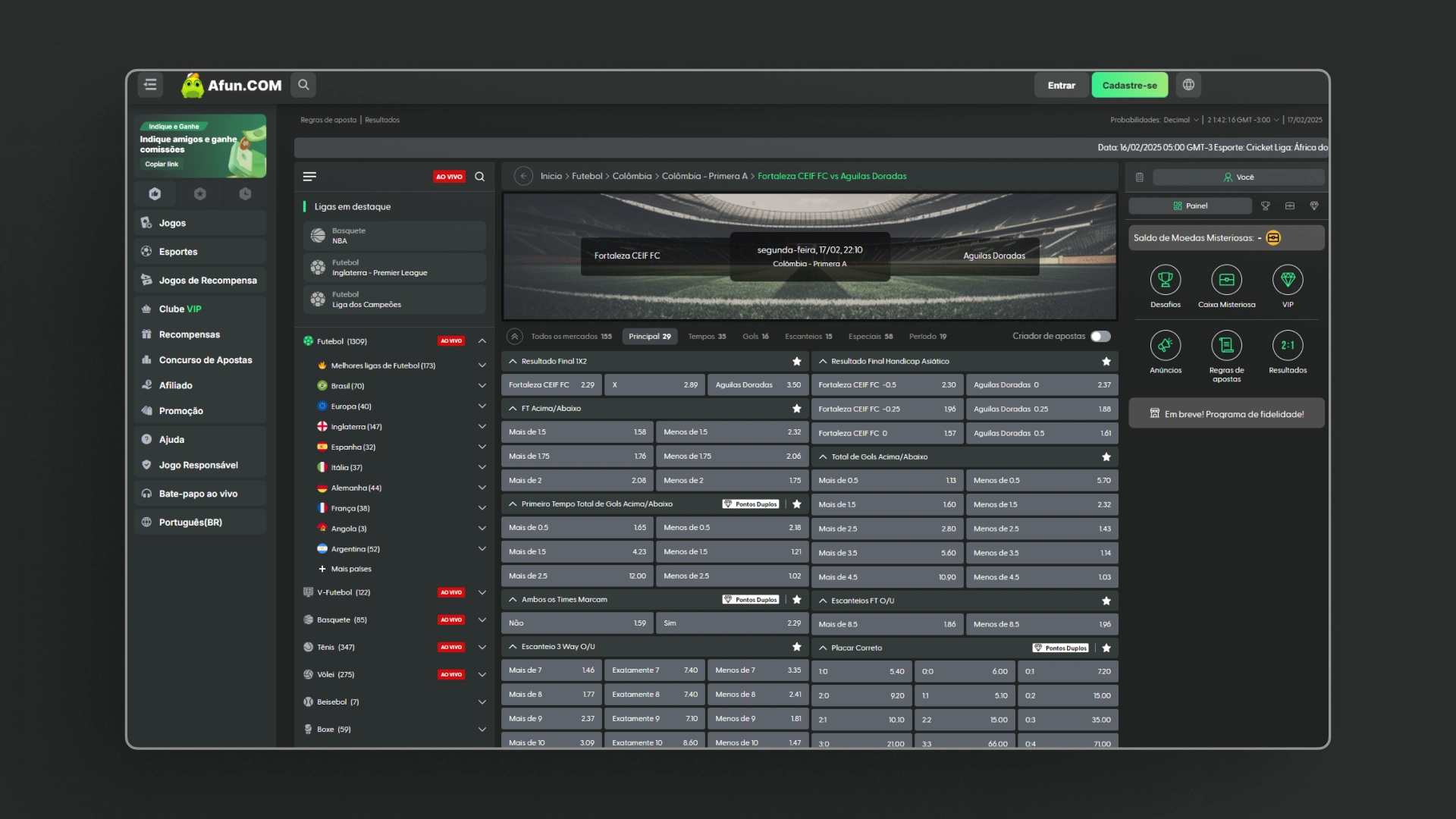Image resolution: width=1456 pixels, height=819 pixels.
Task: Toggle AO VIVO filter in sports panel
Action: point(449,177)
